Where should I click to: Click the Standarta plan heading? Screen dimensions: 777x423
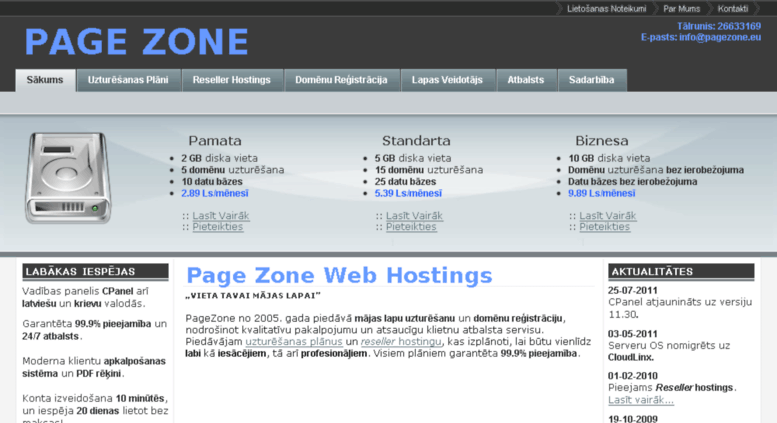pos(416,141)
